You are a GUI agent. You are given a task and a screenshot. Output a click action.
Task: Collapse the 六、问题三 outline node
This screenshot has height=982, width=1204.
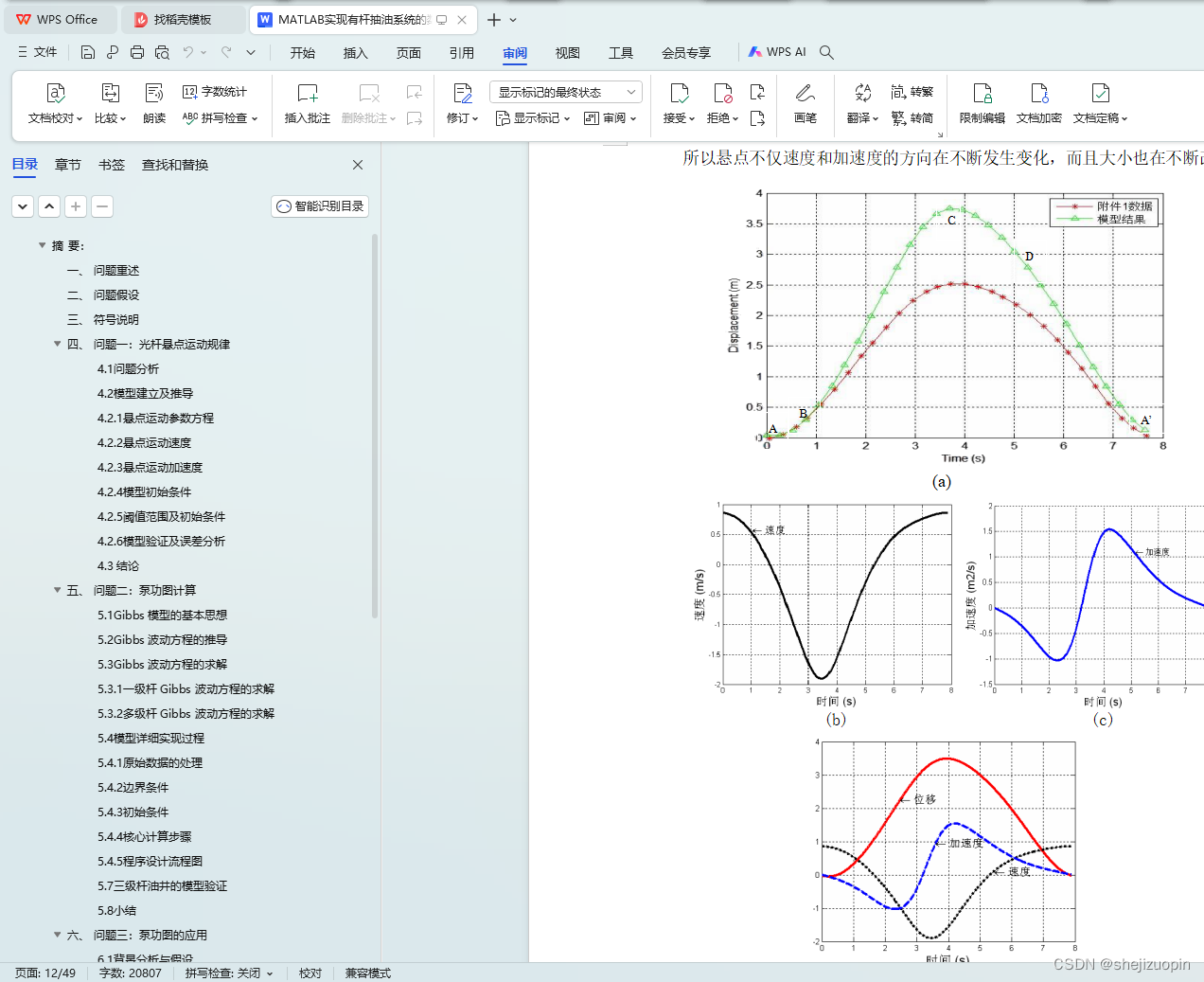(57, 935)
